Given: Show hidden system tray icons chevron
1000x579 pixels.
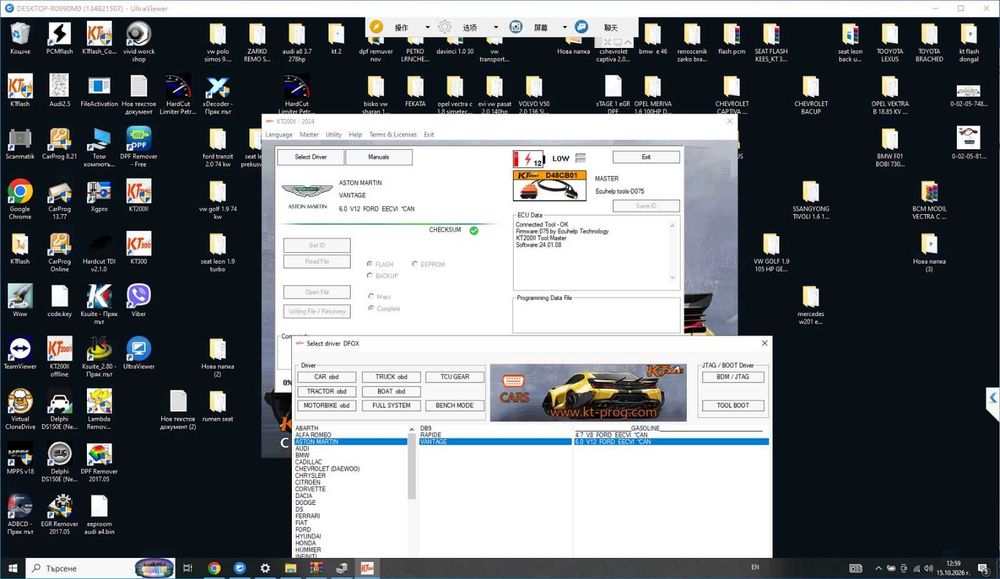Looking at the screenshot, I should [x=878, y=568].
